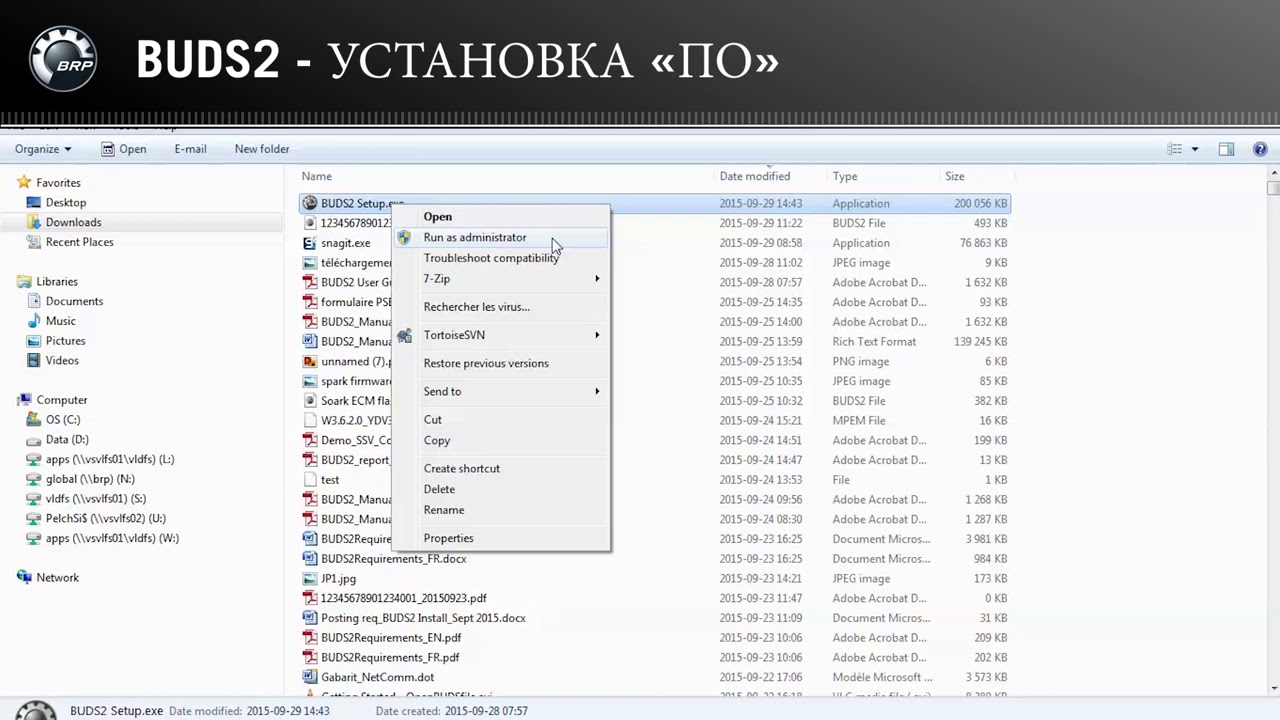
Task: Open Properties from the context menu
Action: click(x=500, y=538)
